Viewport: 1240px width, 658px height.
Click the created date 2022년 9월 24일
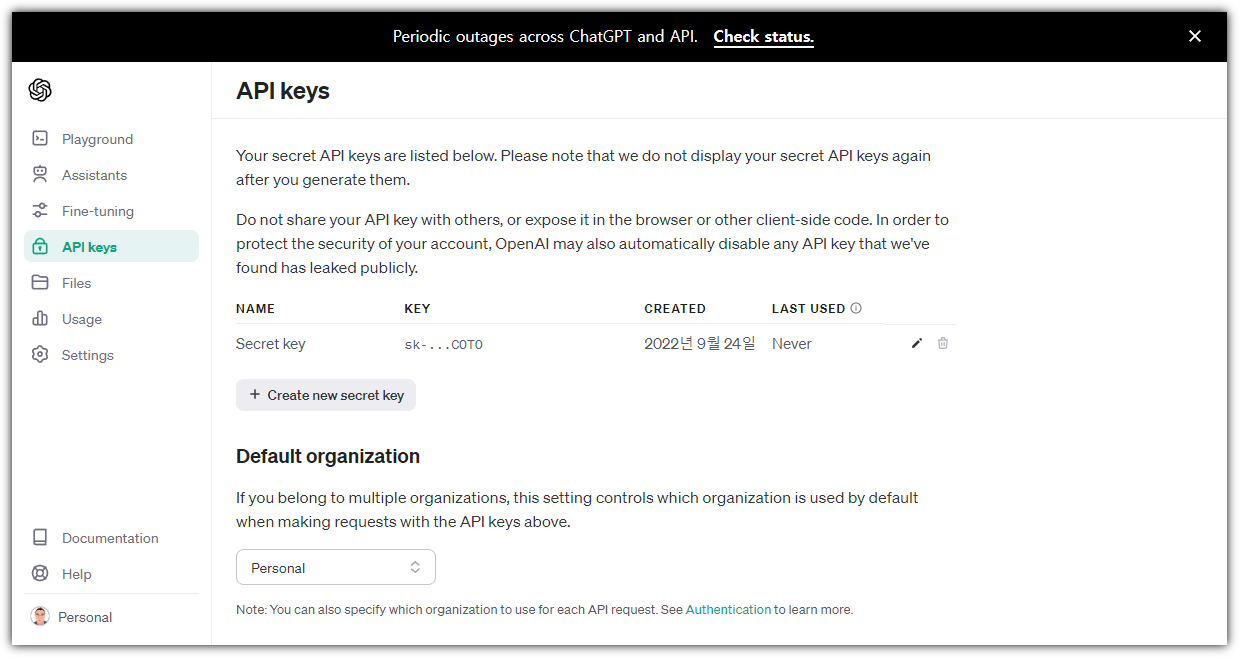[x=700, y=344]
